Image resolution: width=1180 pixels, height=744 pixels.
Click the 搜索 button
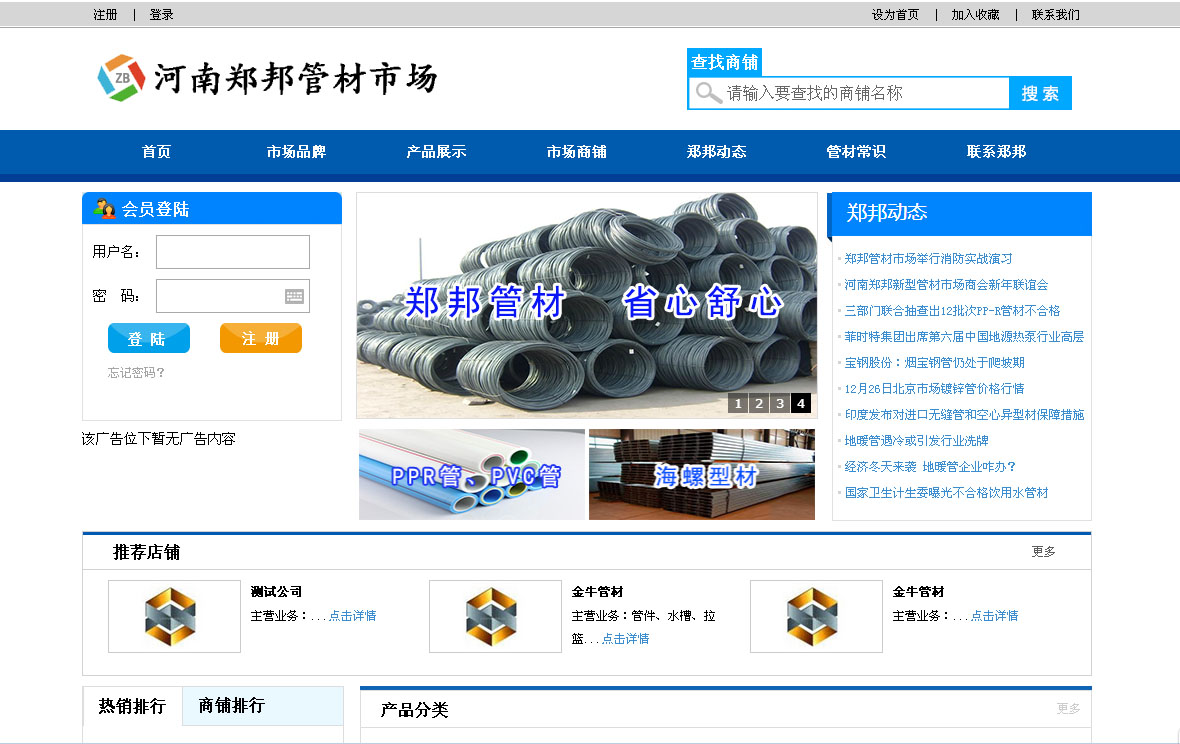[x=1040, y=93]
